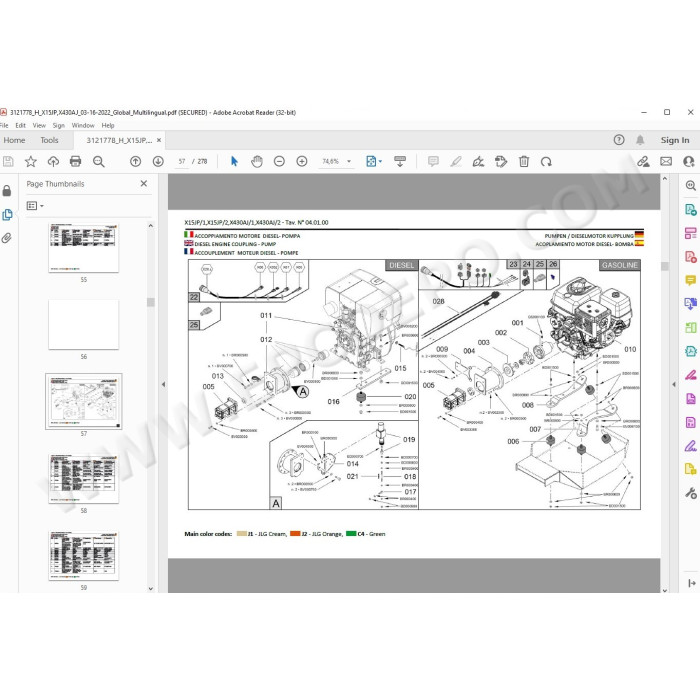Collapse the left navigation pane arrow
The height and width of the screenshot is (700, 700).
[163, 384]
